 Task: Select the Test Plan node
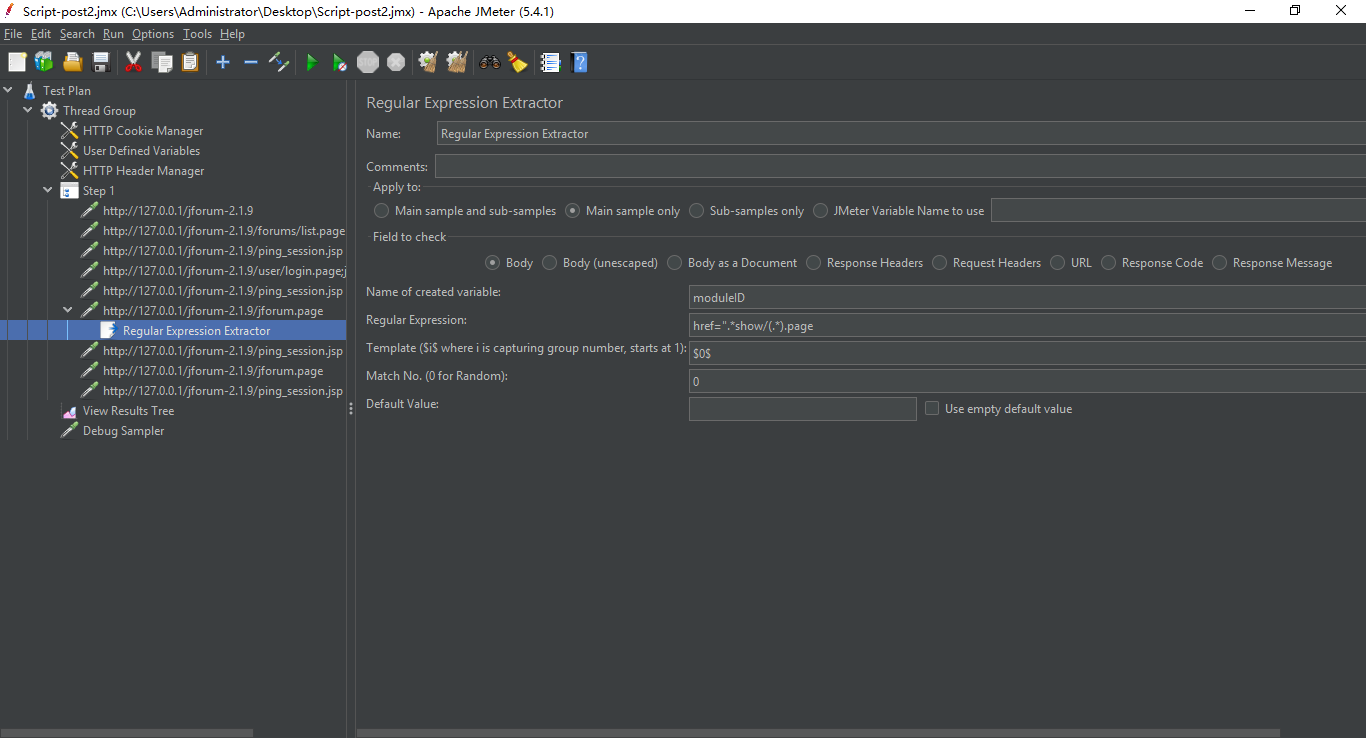(x=67, y=91)
